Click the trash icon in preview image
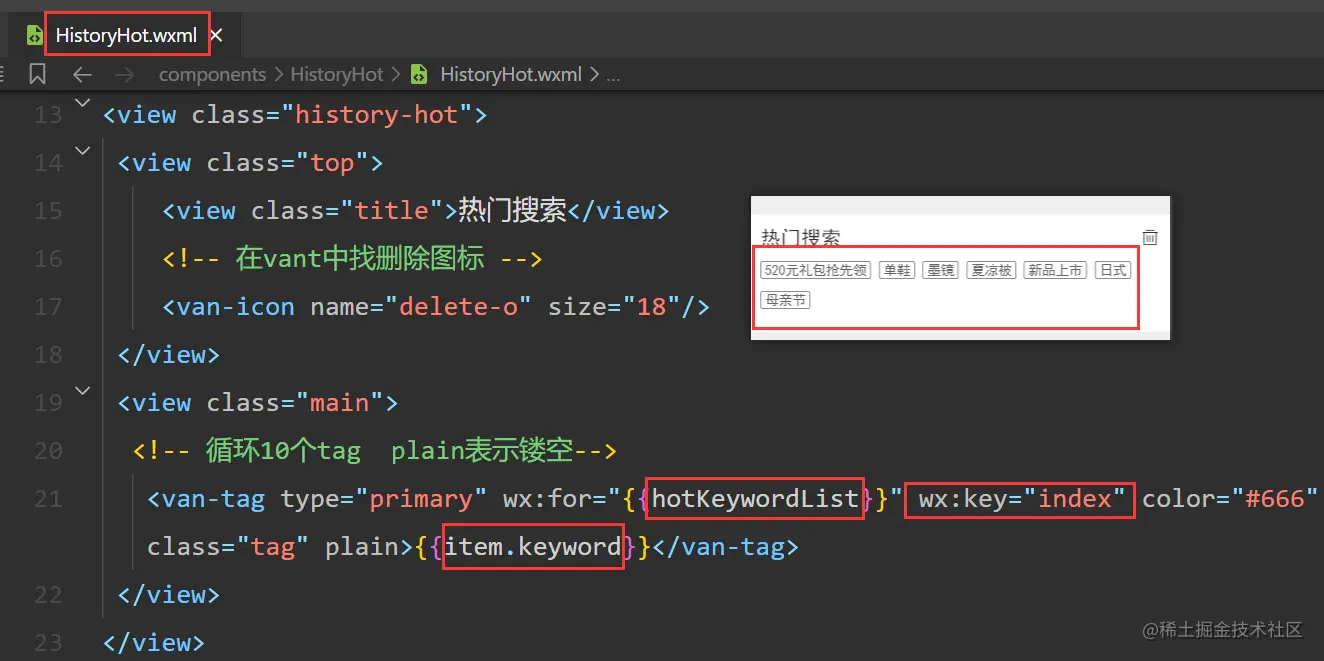The image size is (1324, 661). coord(1150,237)
